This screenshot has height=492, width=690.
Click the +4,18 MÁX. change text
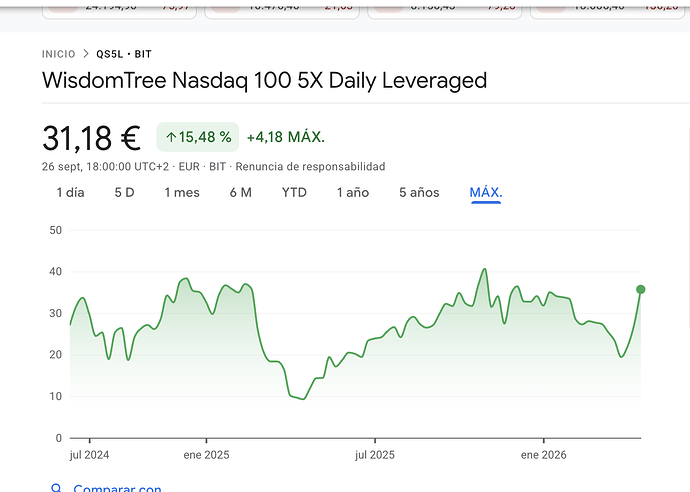(286, 137)
